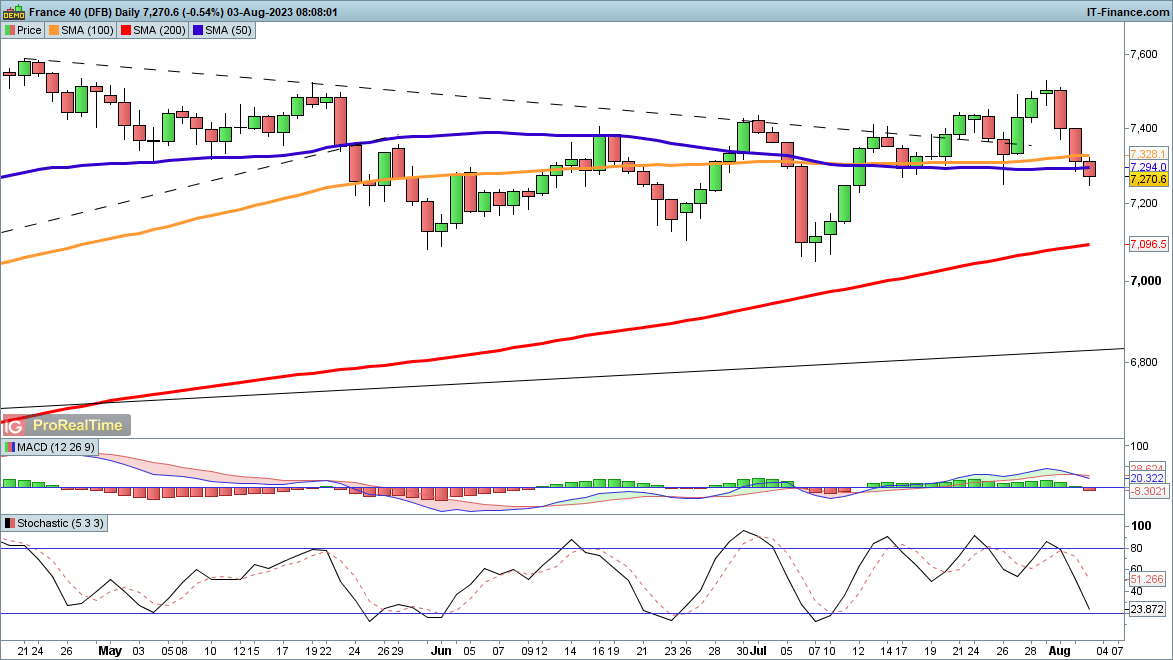This screenshot has width=1173, height=660.
Task: Click the Price legend label
Action: [29, 31]
